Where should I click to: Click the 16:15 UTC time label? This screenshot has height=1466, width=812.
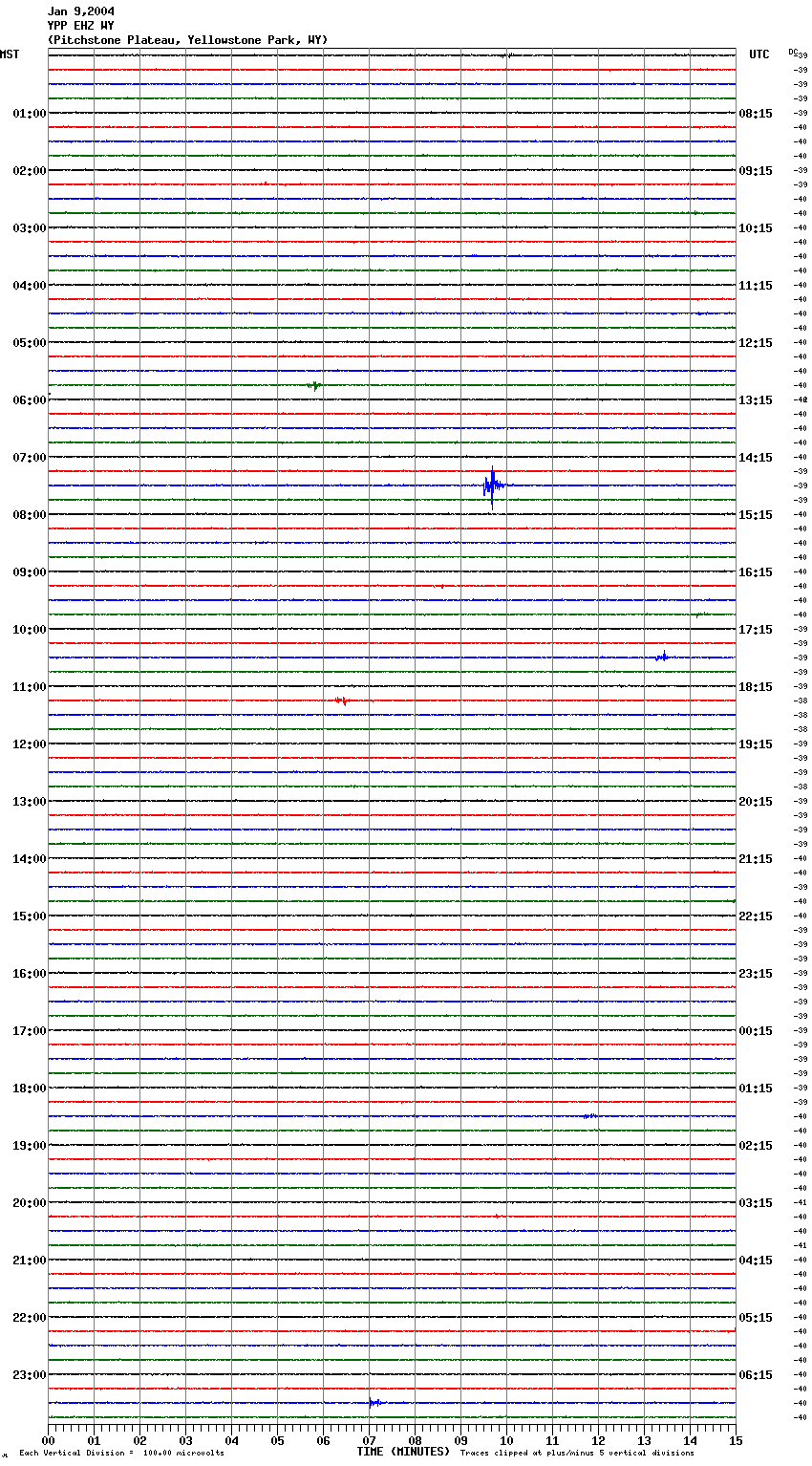tap(756, 571)
